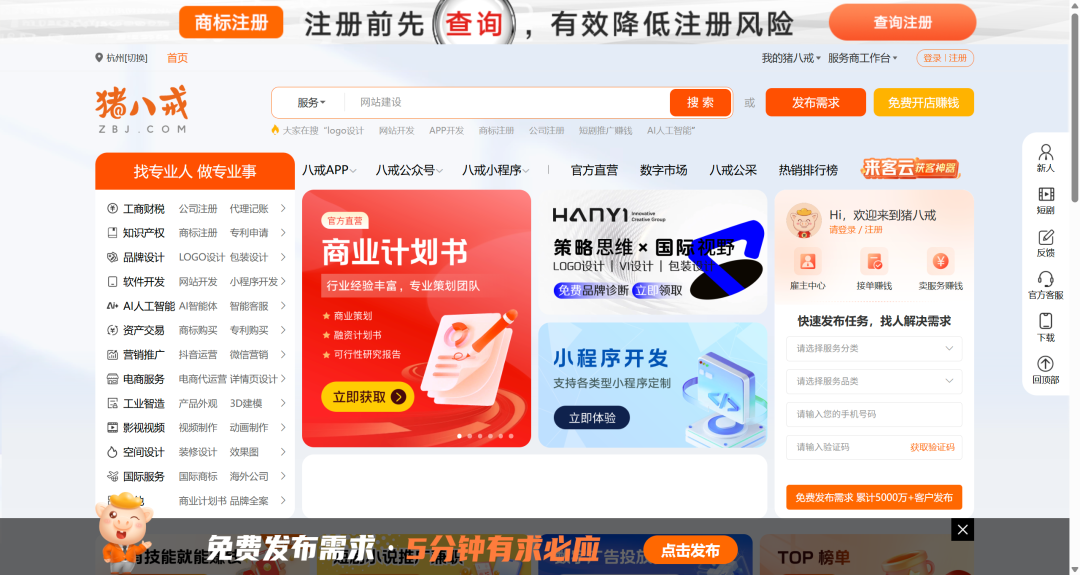This screenshot has width=1080, height=575.
Task: Click the HANYI 策略思维 advertisement card
Action: coord(652,253)
